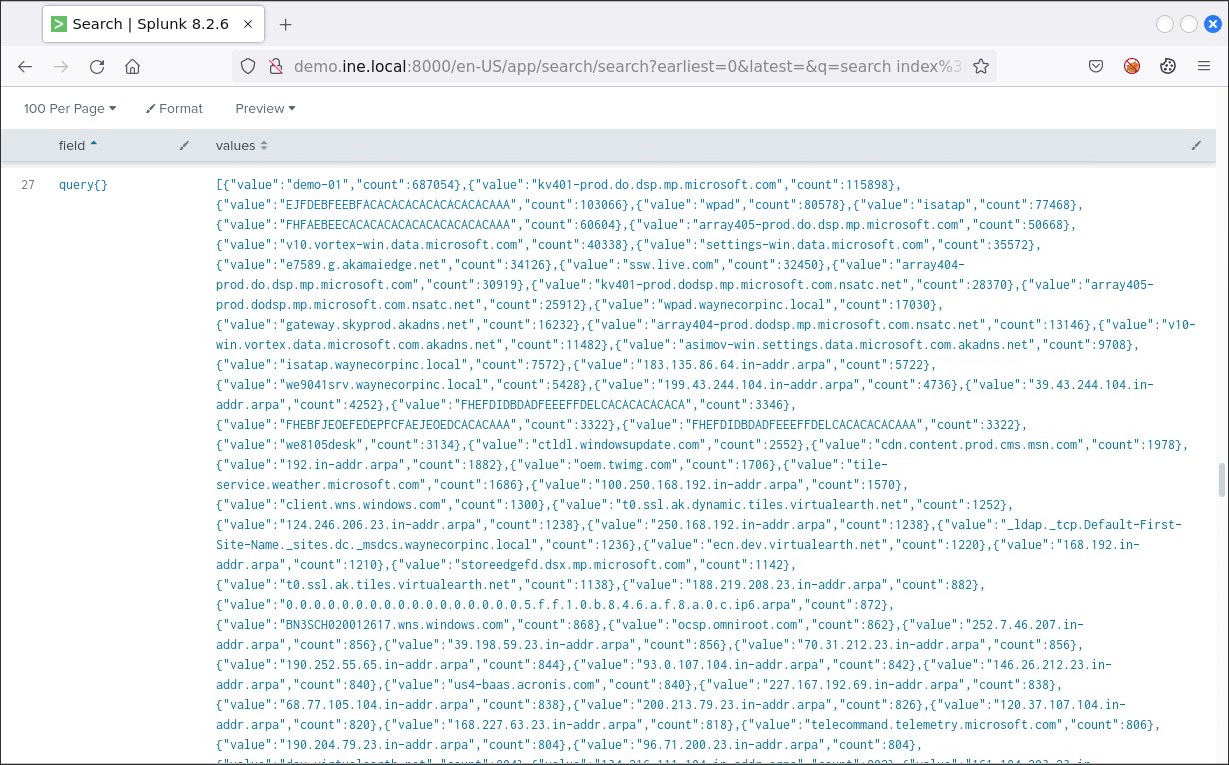Select the Search | Splunk 8.2.6 tab
The height and width of the screenshot is (765, 1229).
pos(140,25)
